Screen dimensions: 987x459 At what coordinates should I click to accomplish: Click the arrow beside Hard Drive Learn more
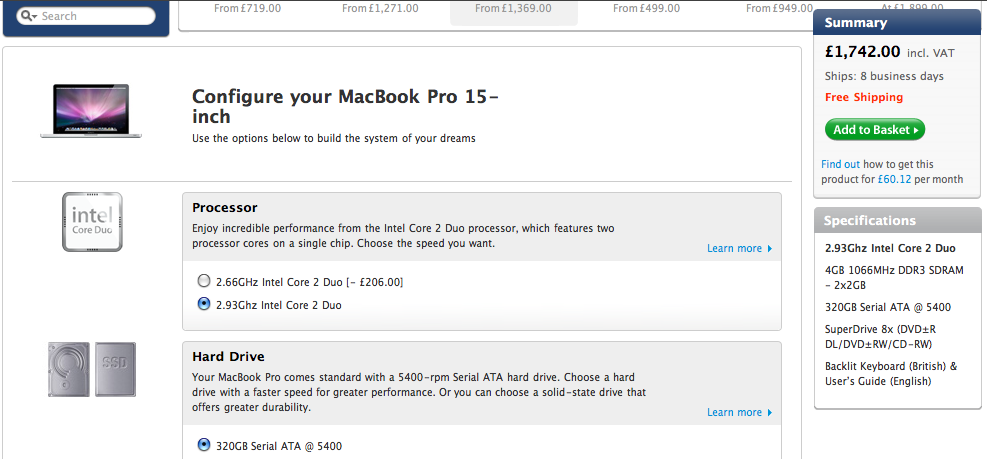coord(769,412)
